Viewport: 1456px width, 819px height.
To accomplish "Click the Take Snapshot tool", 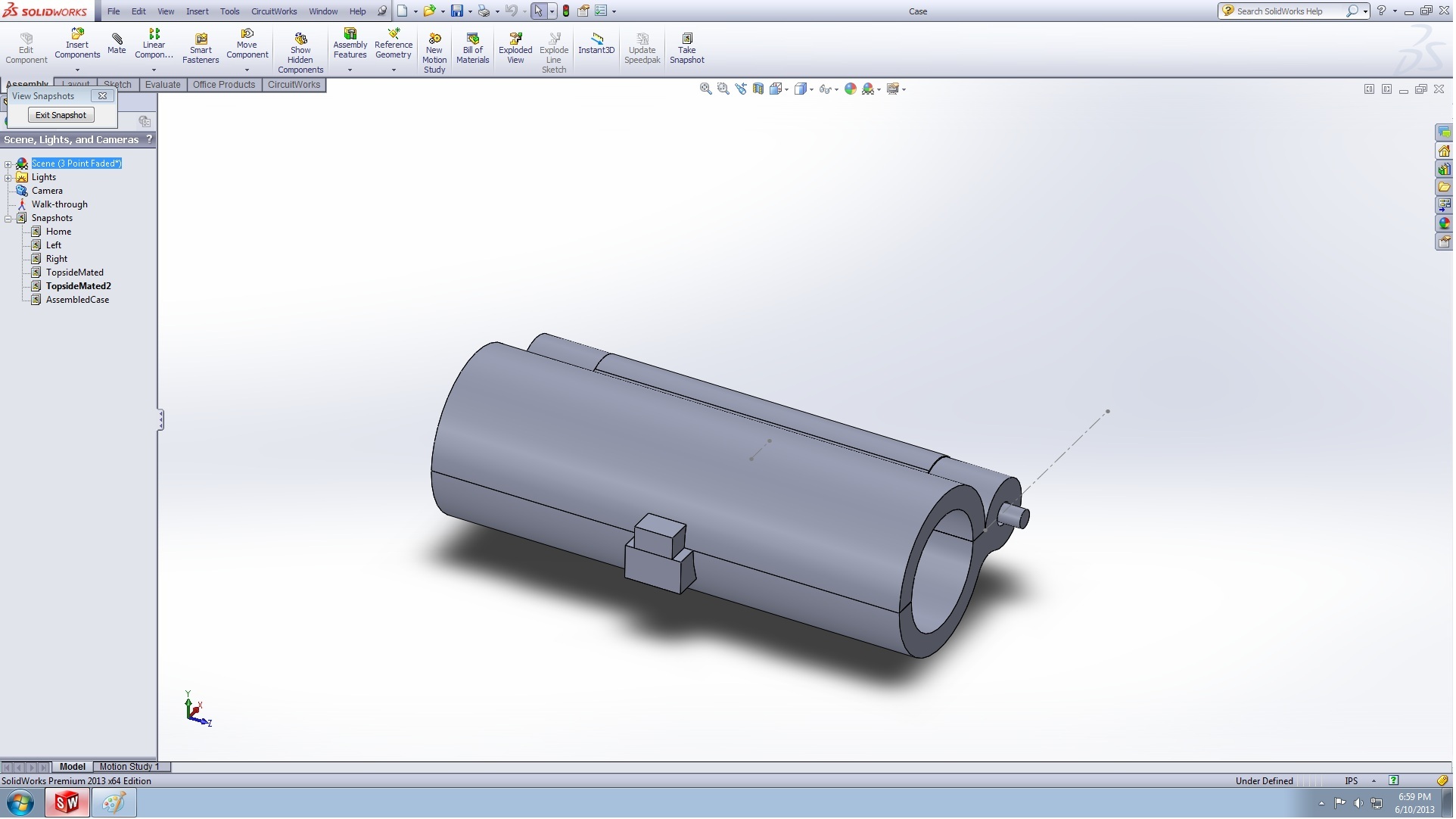I will pos(687,48).
